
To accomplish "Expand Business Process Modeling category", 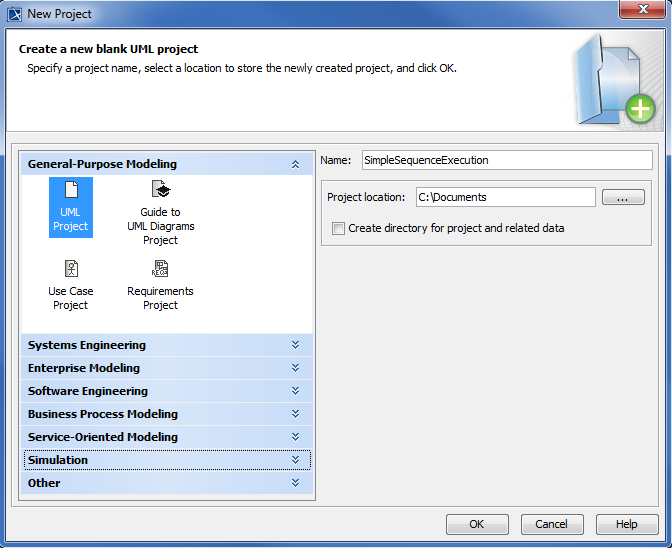I will point(167,414).
